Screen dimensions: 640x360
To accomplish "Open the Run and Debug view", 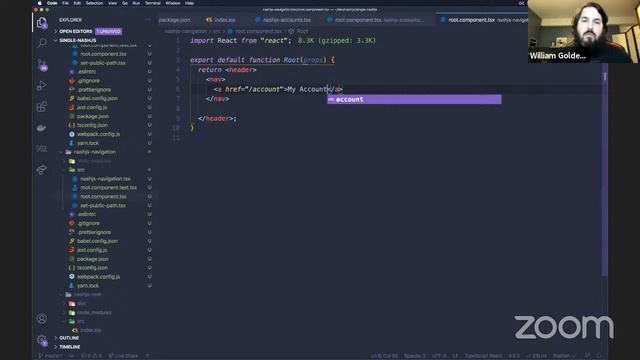I will 42,86.
